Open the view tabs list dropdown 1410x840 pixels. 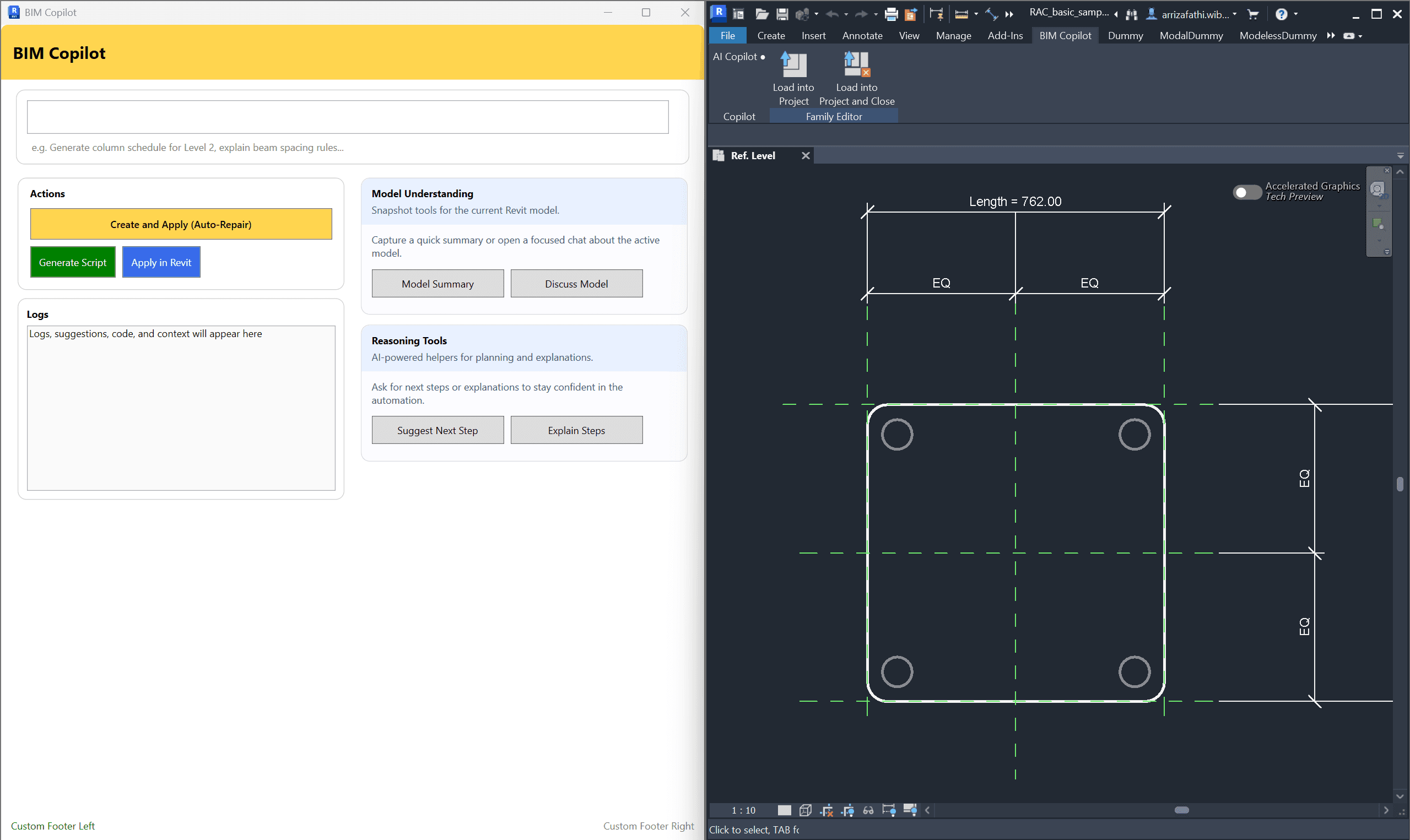tap(1400, 156)
